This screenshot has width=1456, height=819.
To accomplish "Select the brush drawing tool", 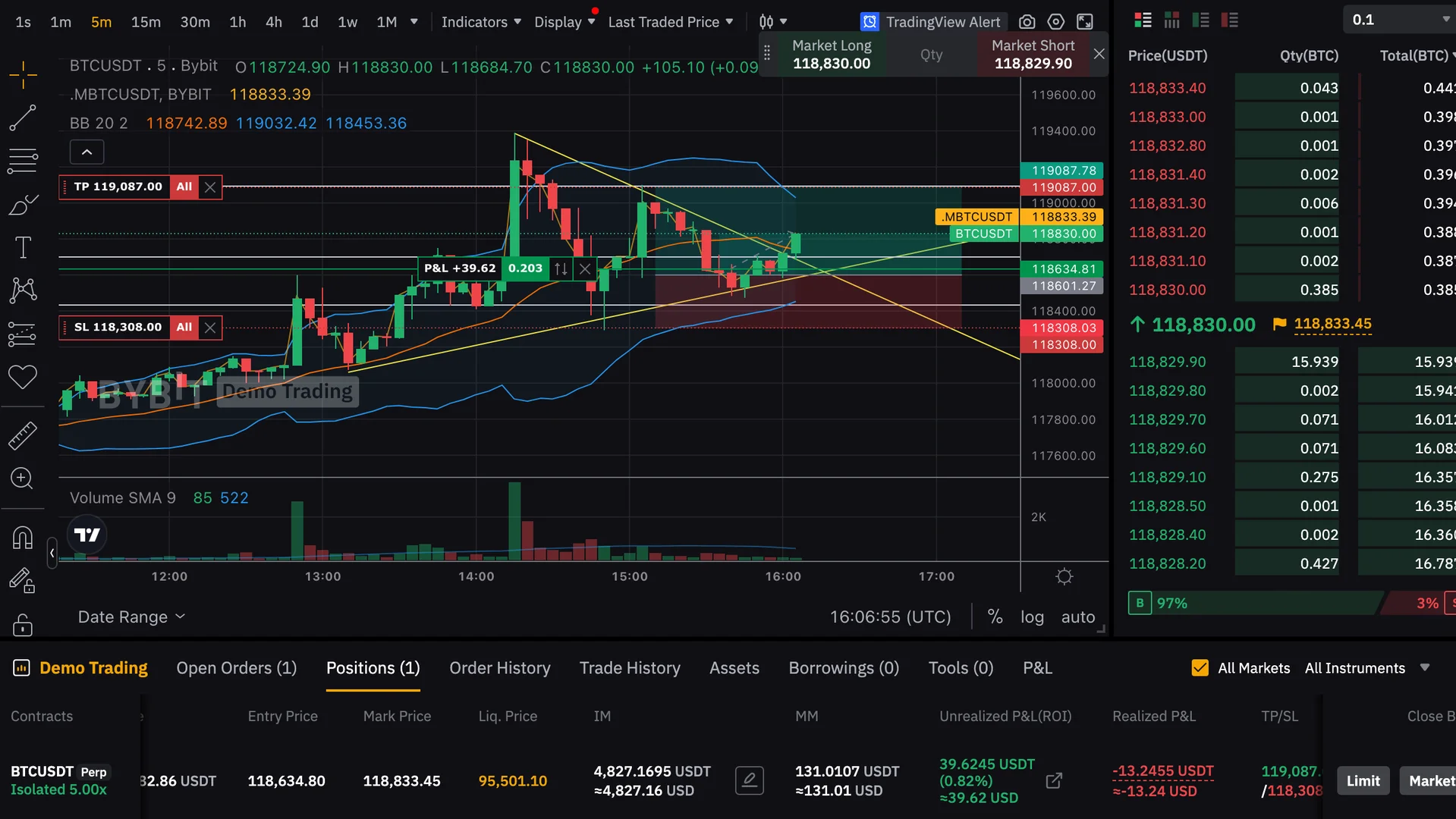I will click(23, 204).
